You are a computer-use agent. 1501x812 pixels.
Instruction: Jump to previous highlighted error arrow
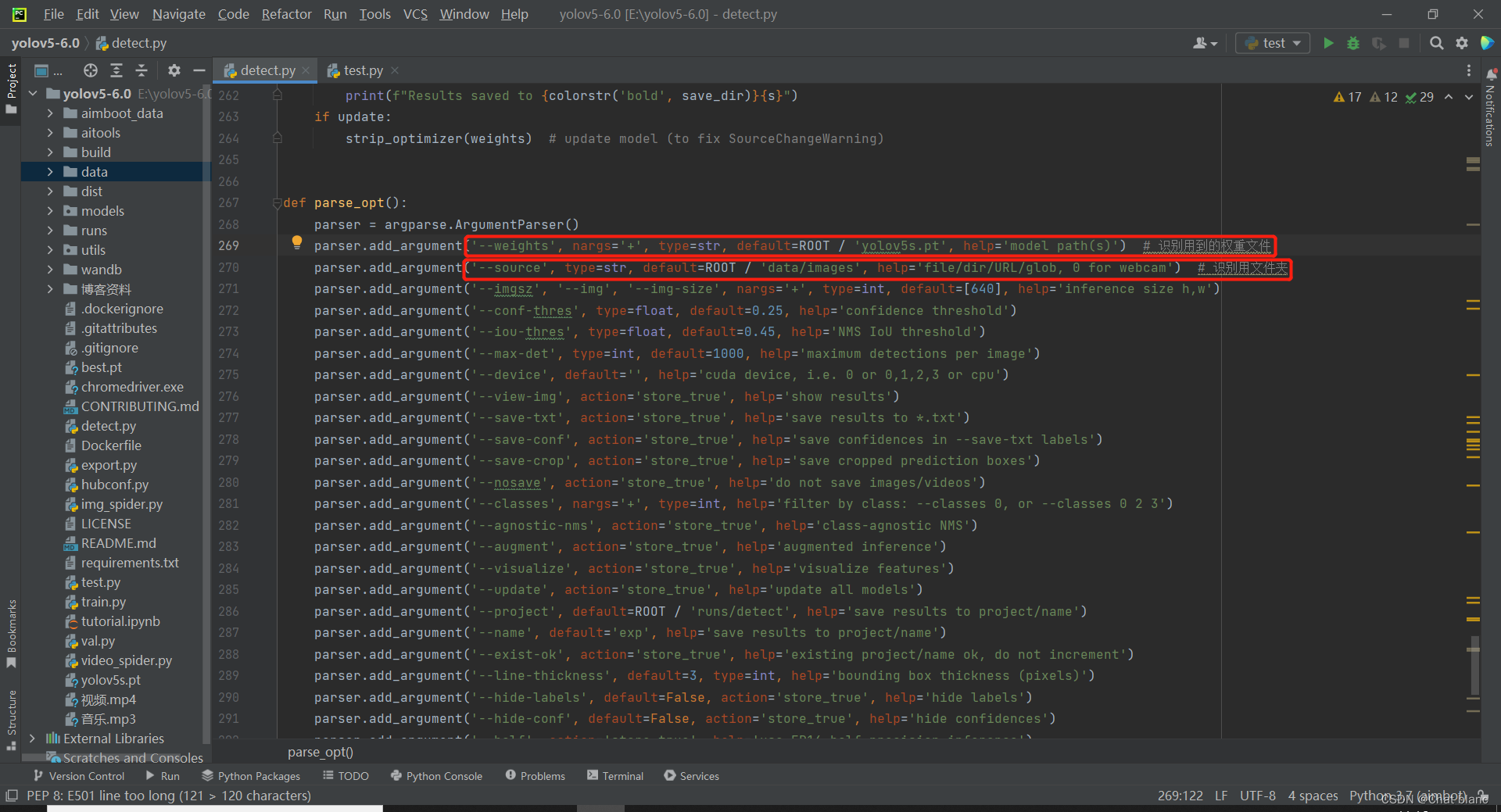[1449, 97]
